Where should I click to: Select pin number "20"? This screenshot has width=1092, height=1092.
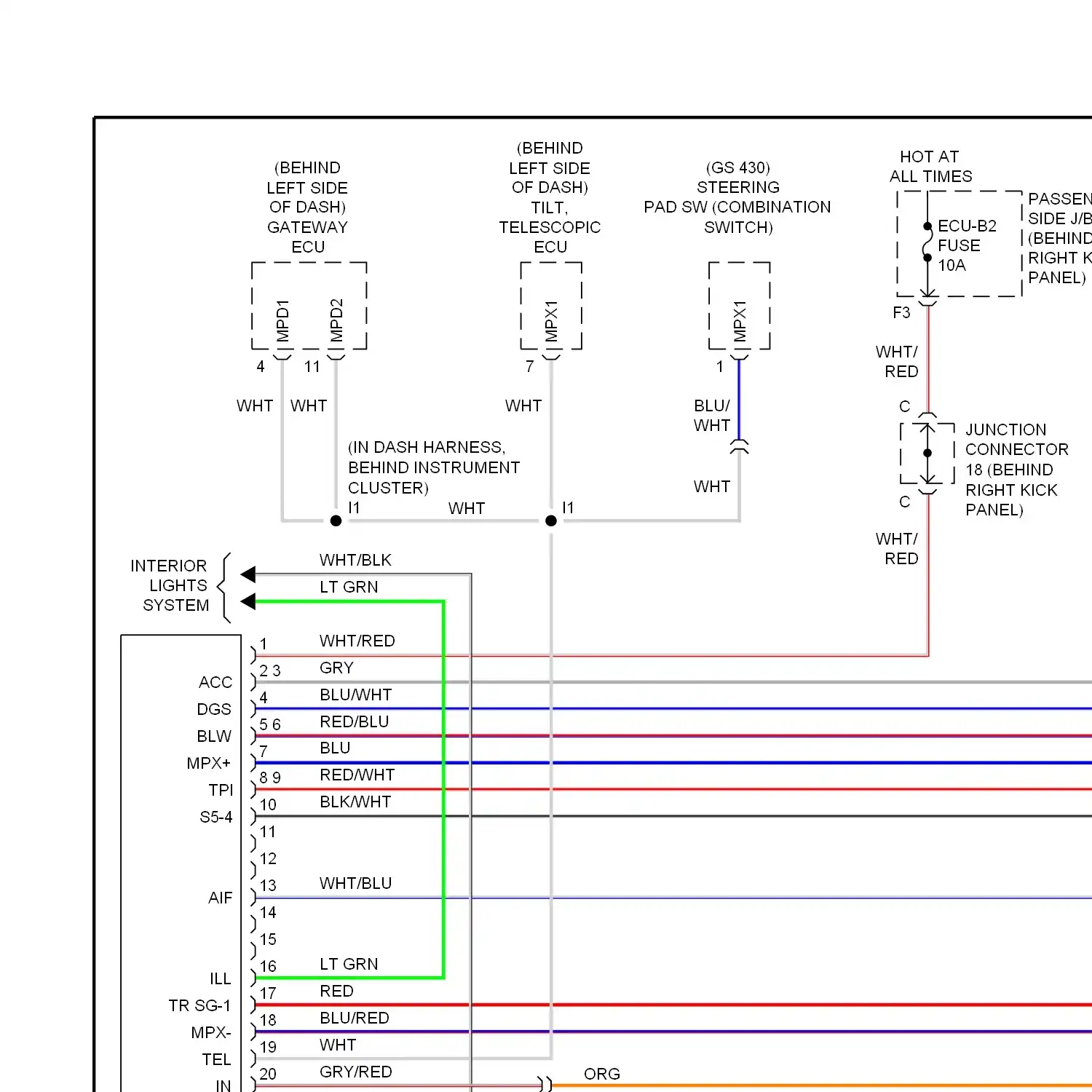coord(268,1074)
